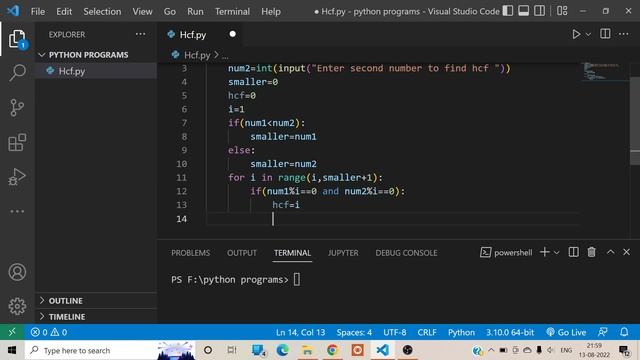Open Run and Debug view
The height and width of the screenshot is (360, 640).
pyautogui.click(x=17, y=177)
